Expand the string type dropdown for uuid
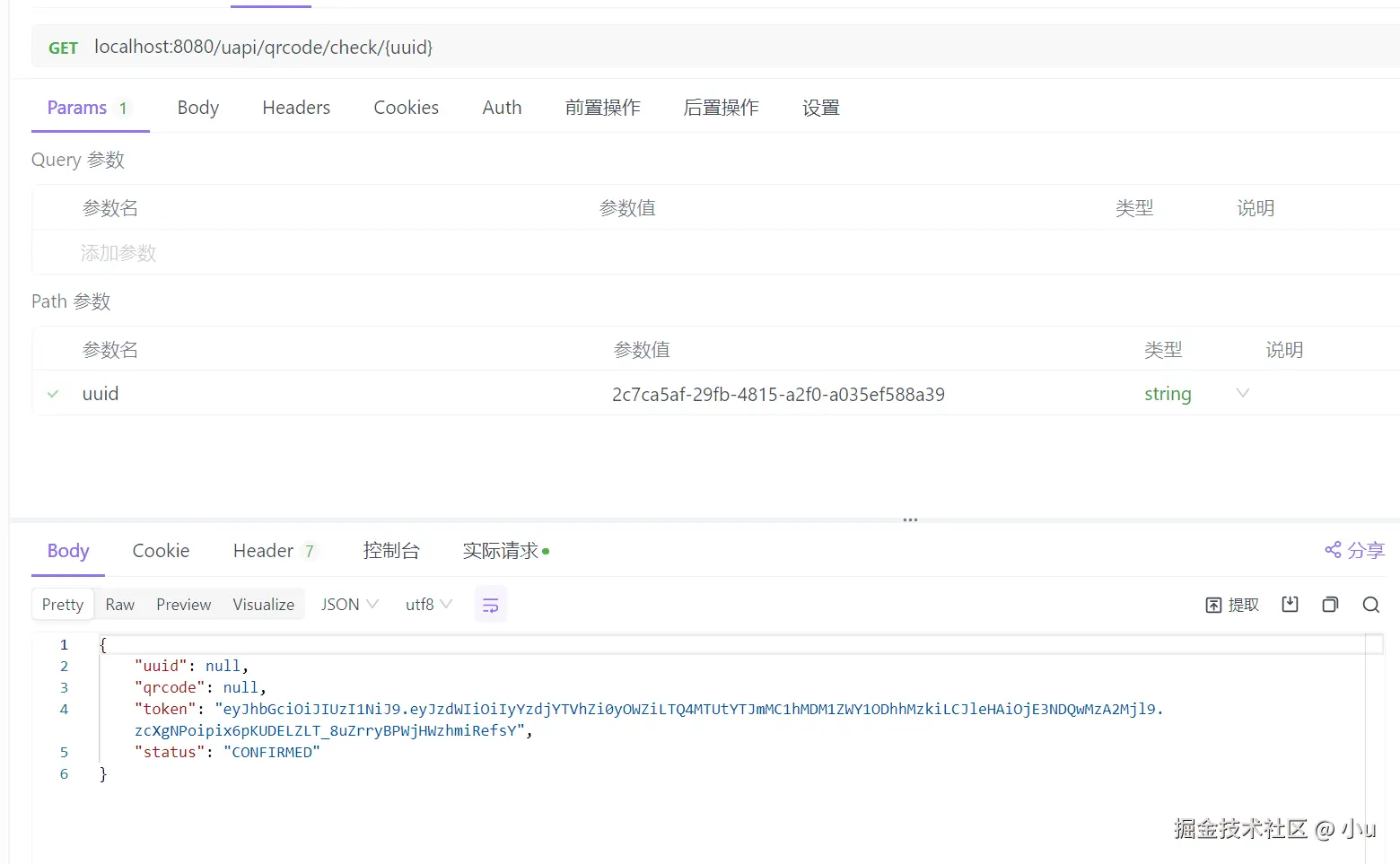Viewport: 1400px width, 864px height. (x=1242, y=393)
